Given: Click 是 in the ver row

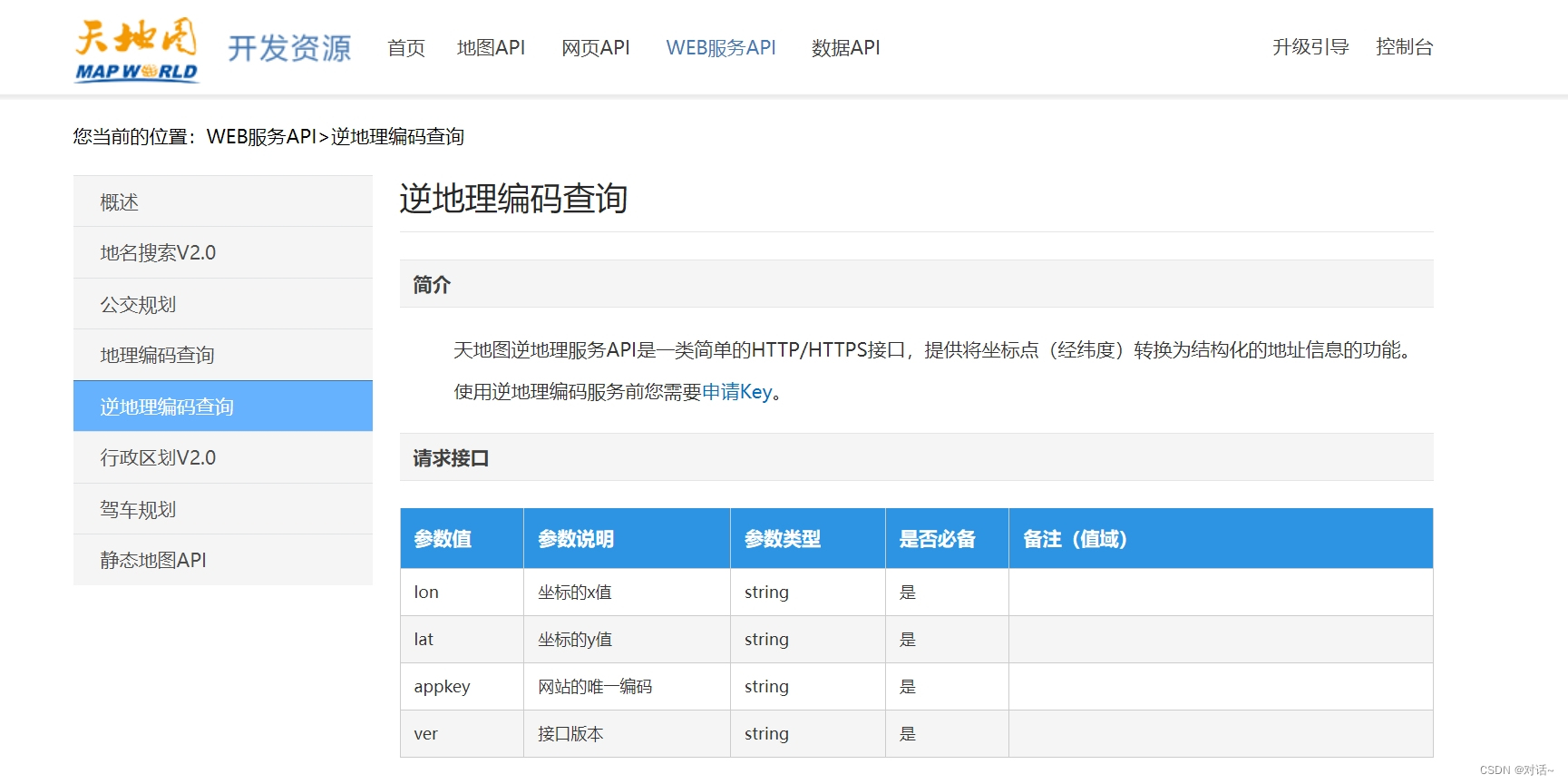Looking at the screenshot, I should [947, 733].
